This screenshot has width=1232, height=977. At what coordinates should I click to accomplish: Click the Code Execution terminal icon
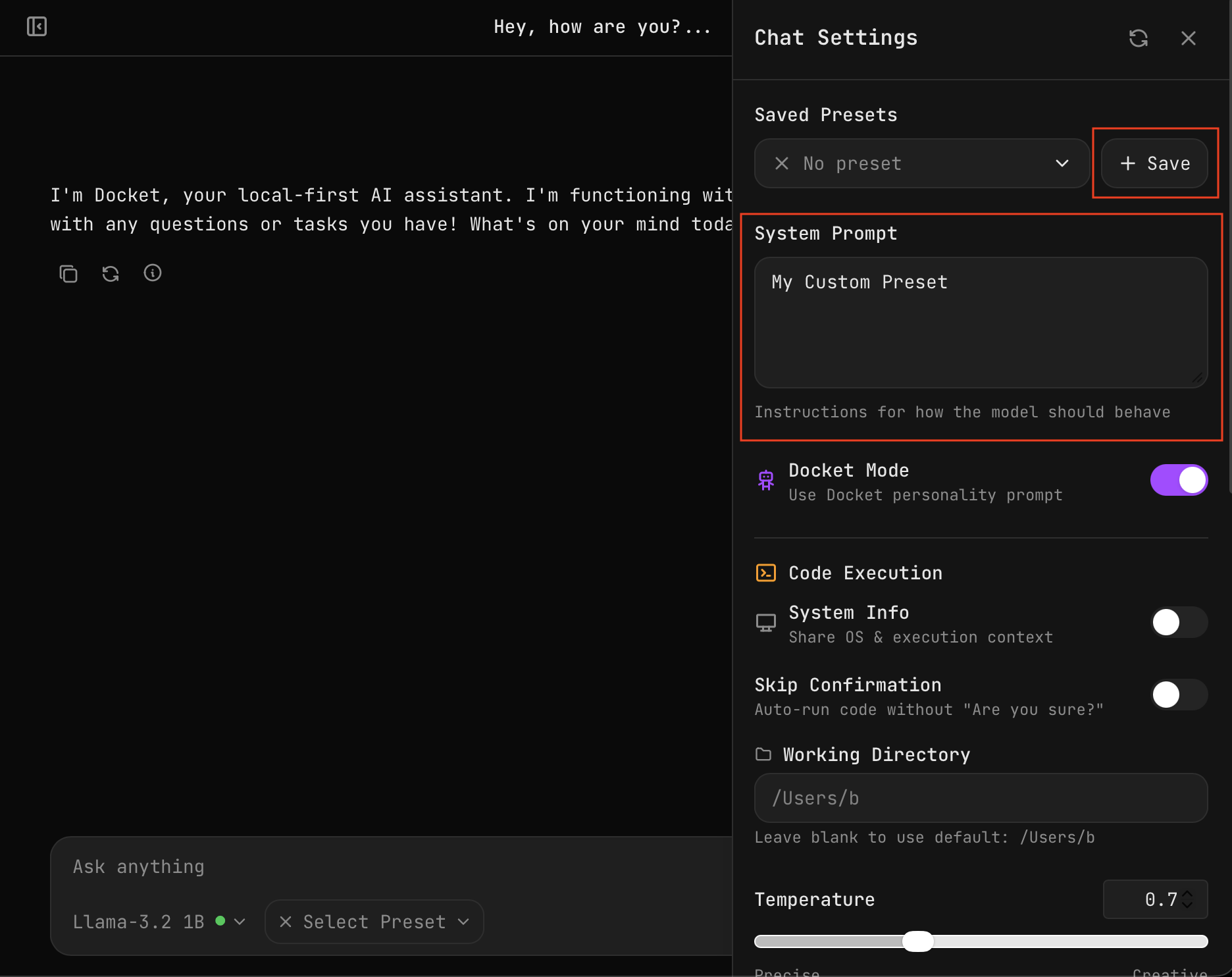[x=766, y=573]
